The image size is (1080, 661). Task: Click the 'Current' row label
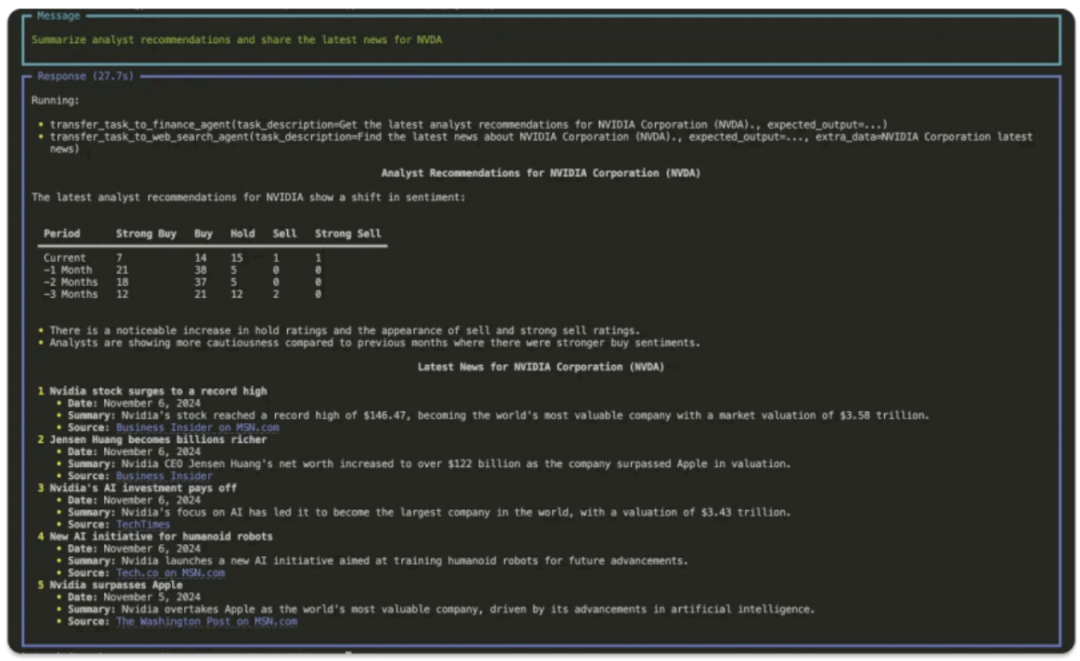(65, 258)
